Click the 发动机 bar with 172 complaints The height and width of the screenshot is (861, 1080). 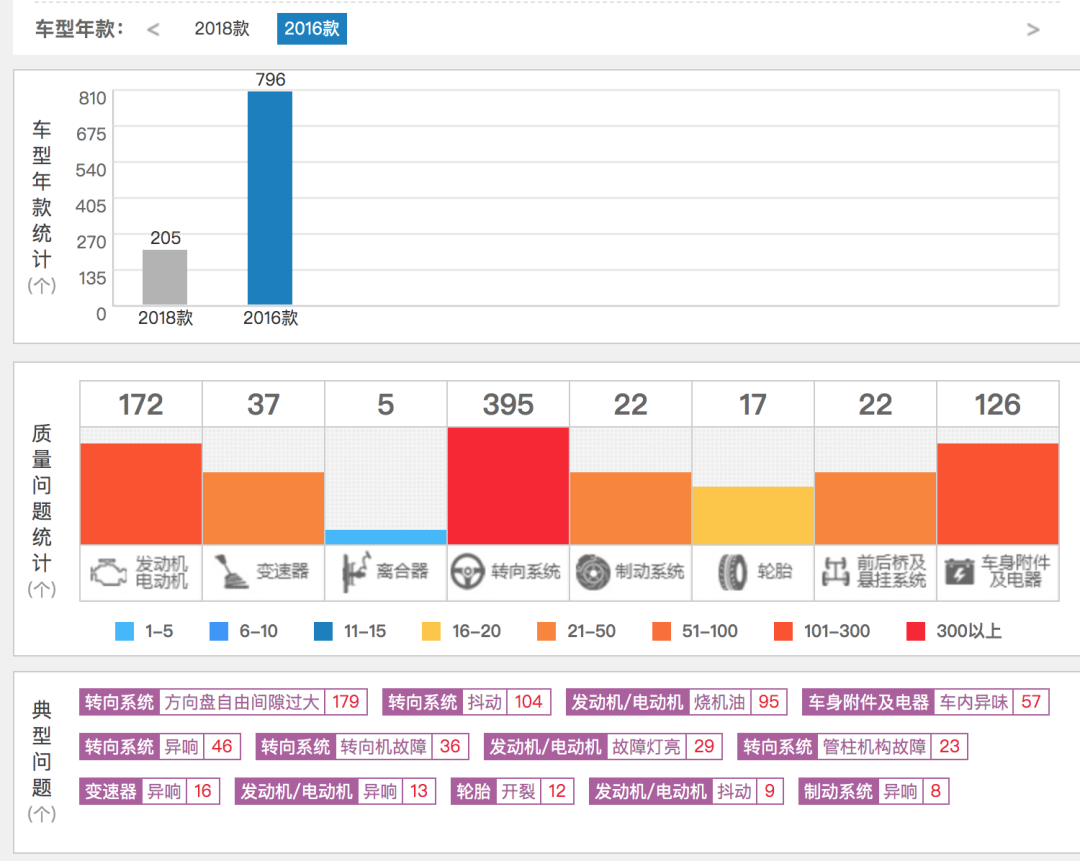point(141,494)
